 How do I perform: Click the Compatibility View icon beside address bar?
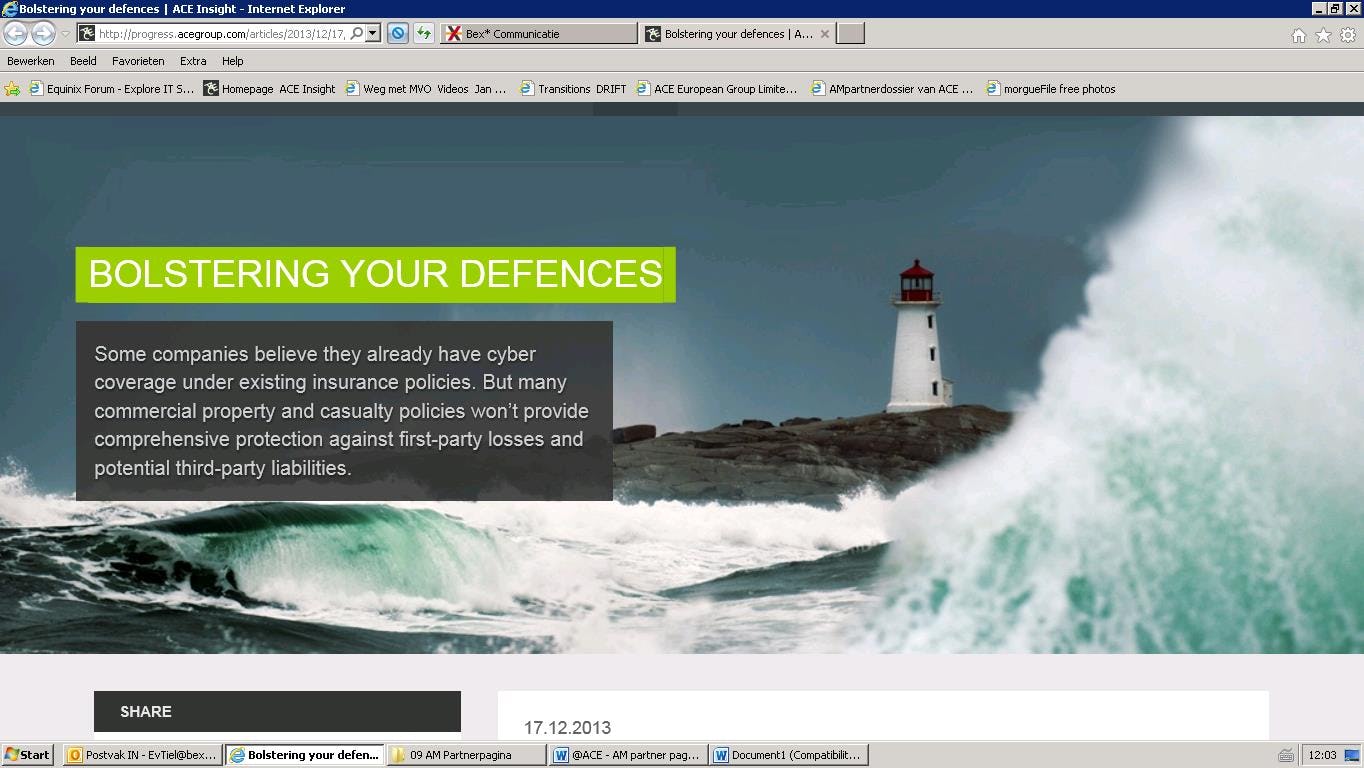(398, 34)
